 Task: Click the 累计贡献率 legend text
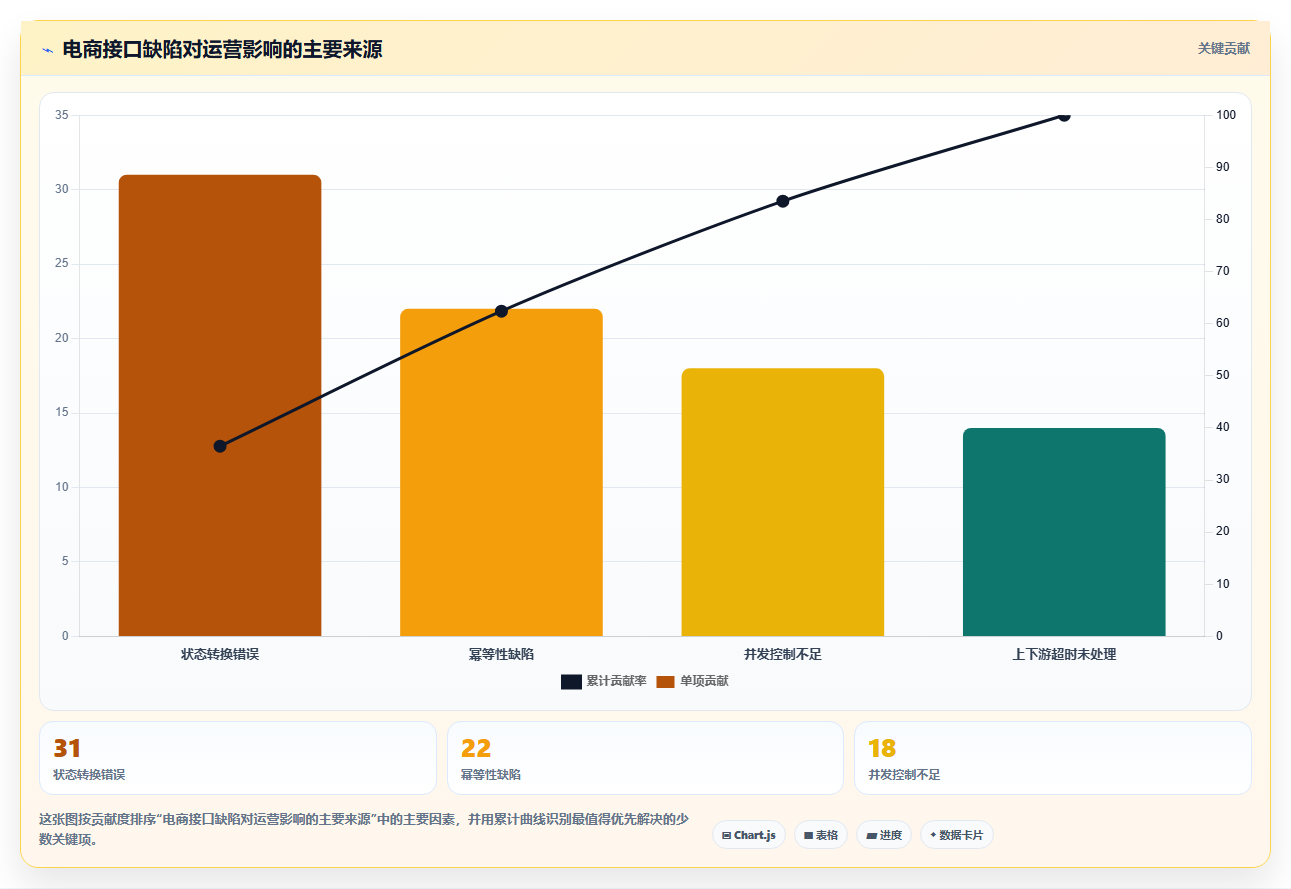coord(616,681)
